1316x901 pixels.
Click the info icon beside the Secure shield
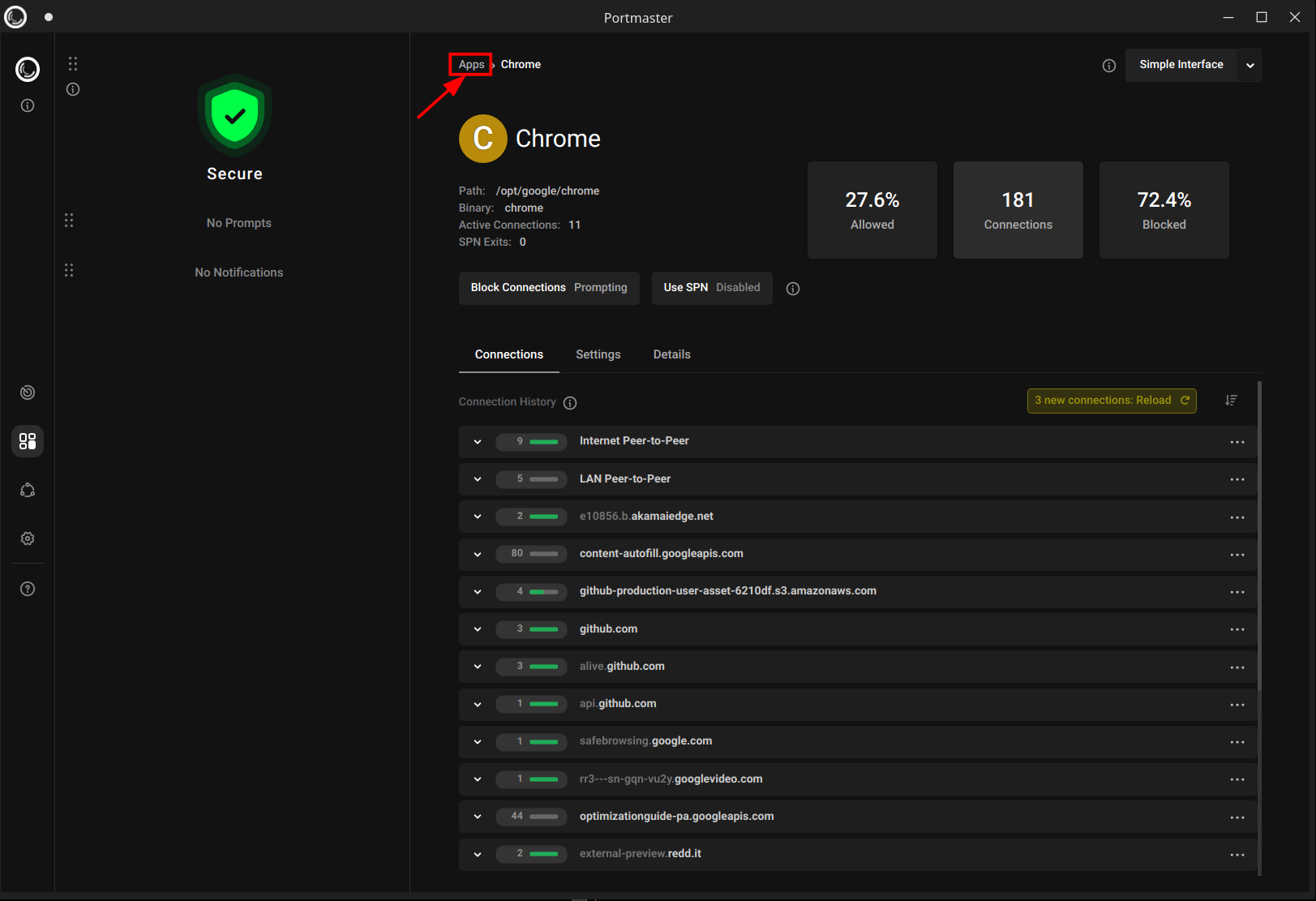(73, 89)
